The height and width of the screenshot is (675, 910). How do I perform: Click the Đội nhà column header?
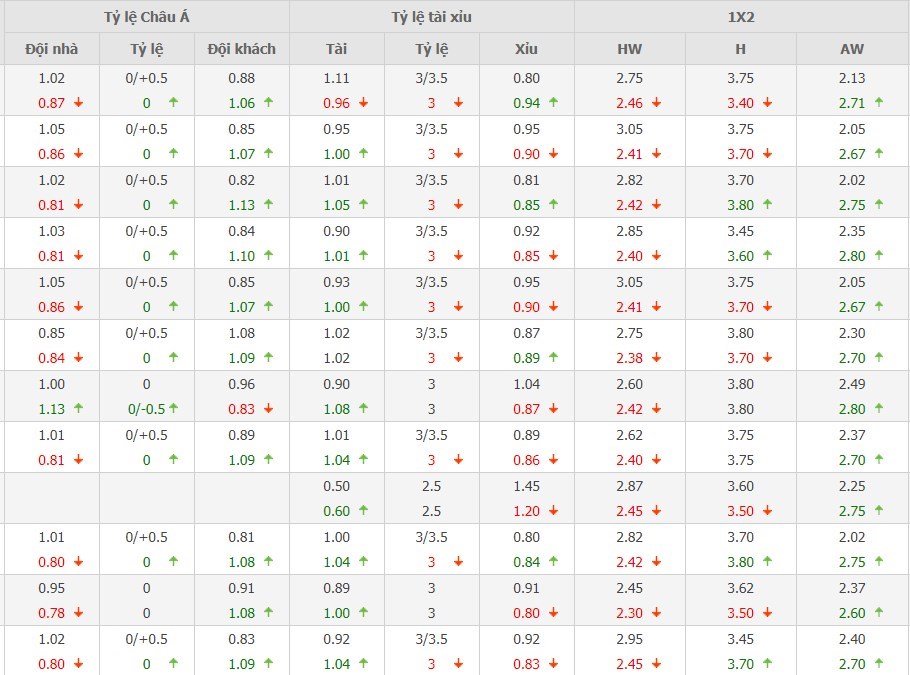[51, 49]
